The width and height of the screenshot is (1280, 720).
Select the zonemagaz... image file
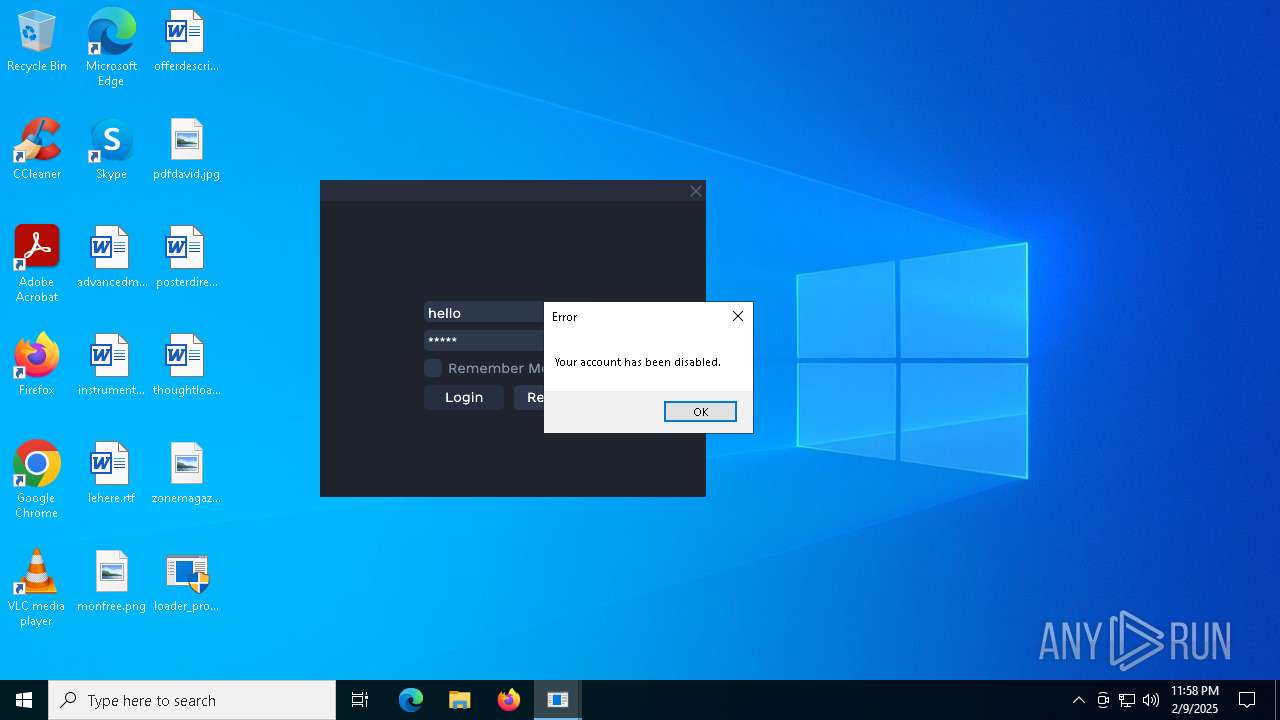pyautogui.click(x=186, y=473)
